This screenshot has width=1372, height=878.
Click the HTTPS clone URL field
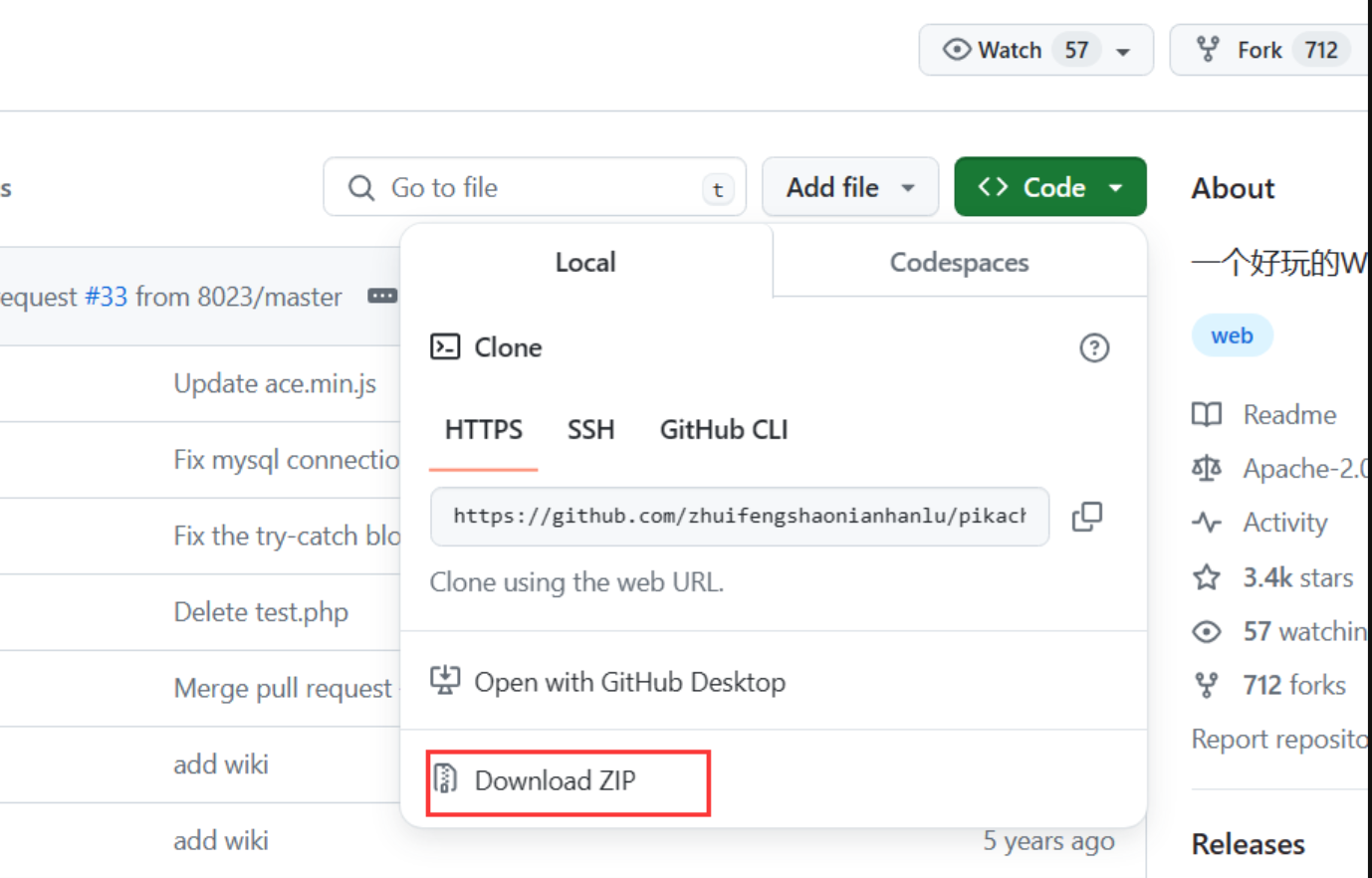tap(740, 516)
